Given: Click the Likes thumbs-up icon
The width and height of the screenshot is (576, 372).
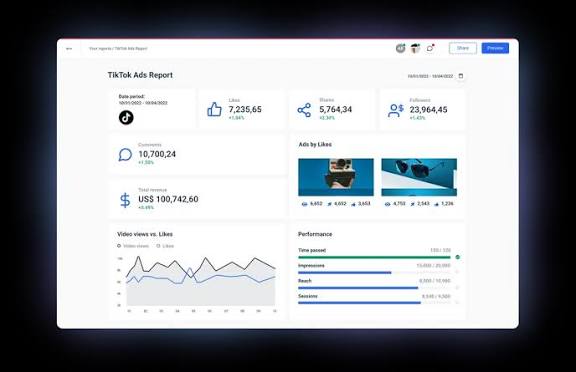Looking at the screenshot, I should pos(215,109).
